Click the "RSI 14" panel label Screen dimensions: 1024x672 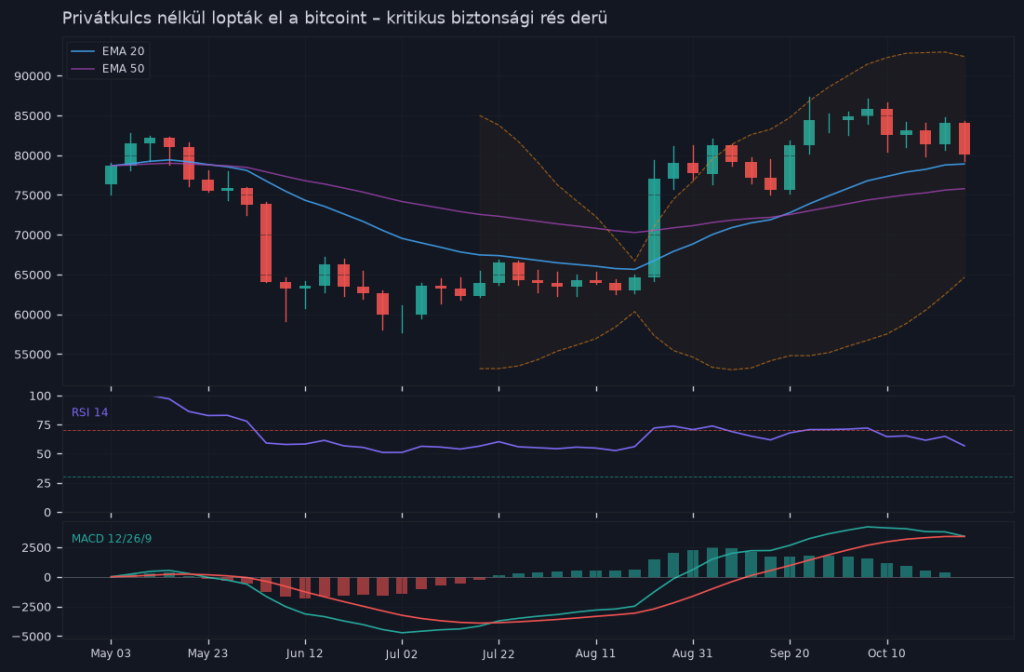coord(89,412)
